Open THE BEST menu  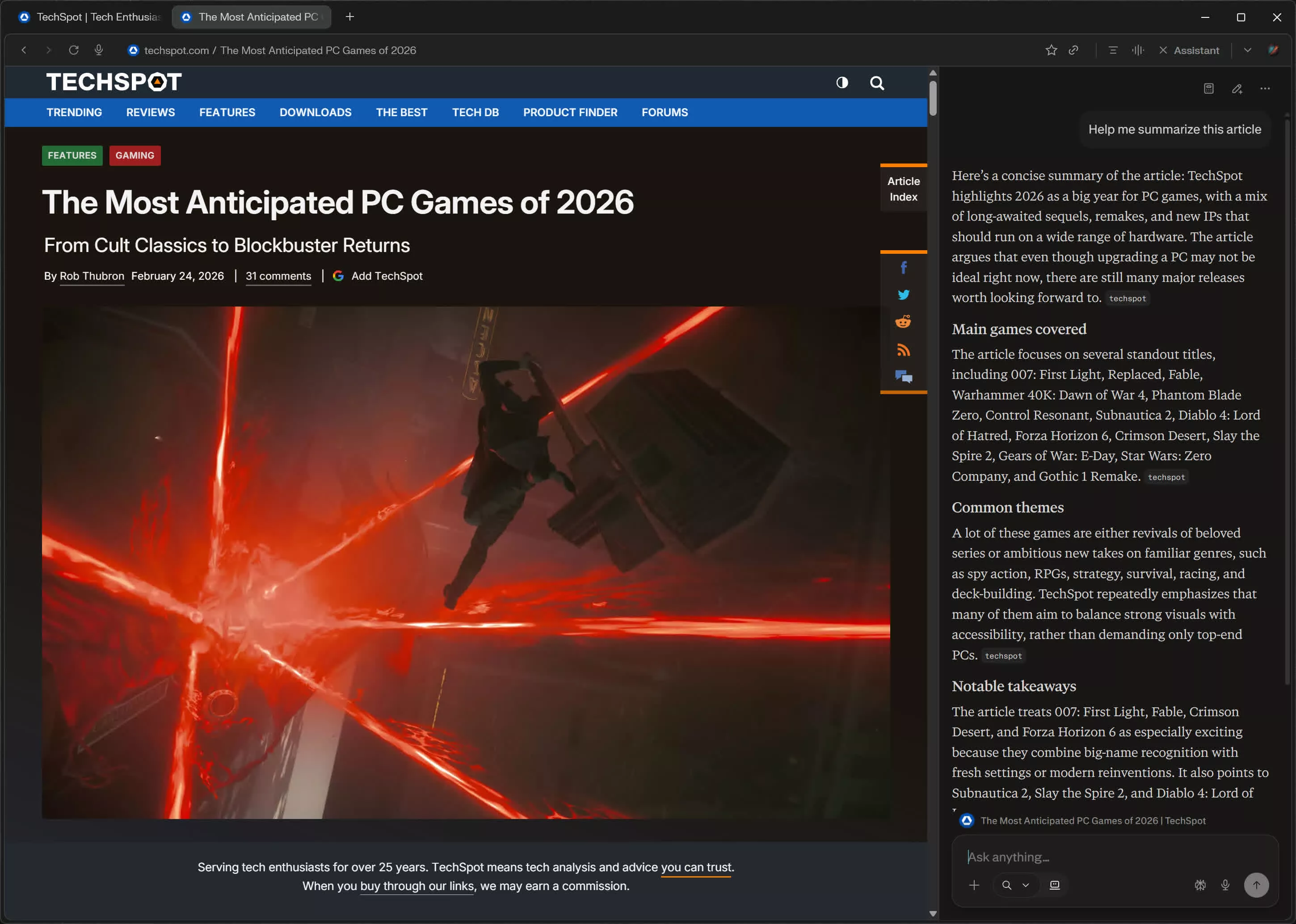click(402, 113)
